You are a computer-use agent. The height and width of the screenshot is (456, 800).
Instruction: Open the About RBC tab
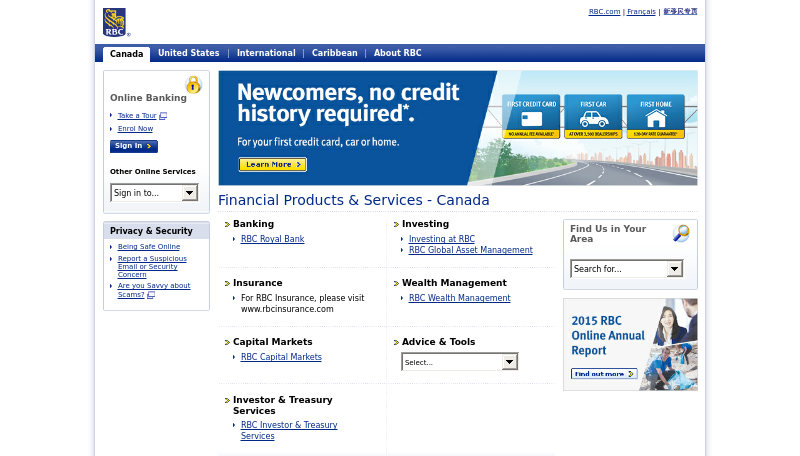(x=397, y=53)
